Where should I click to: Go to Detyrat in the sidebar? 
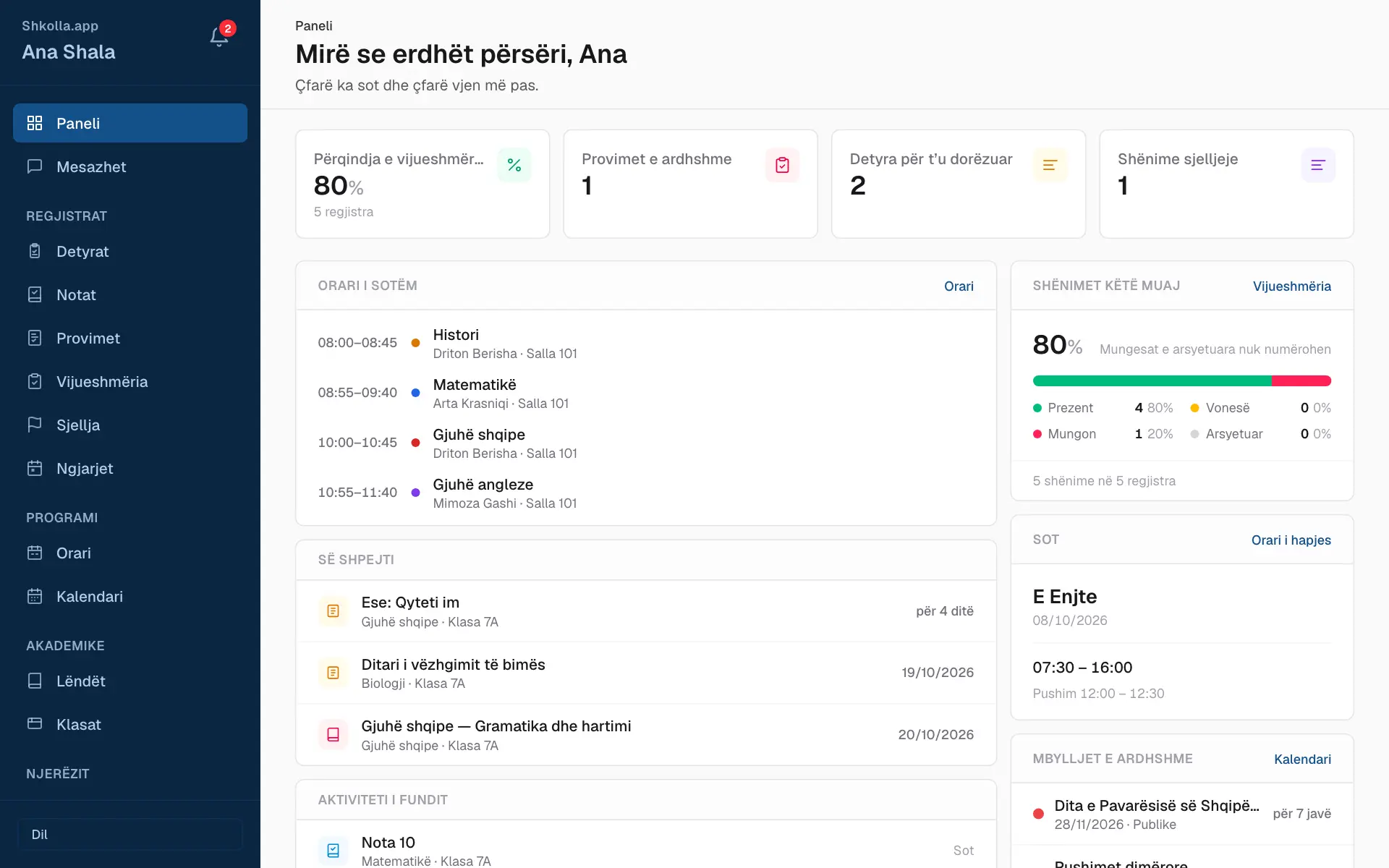click(x=130, y=251)
